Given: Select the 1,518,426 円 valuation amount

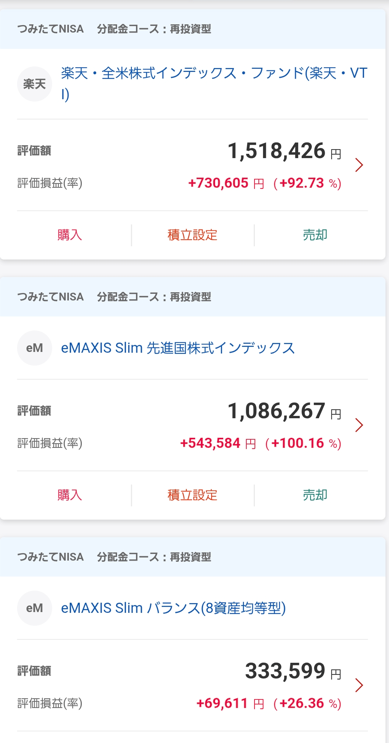Looking at the screenshot, I should 284,151.
